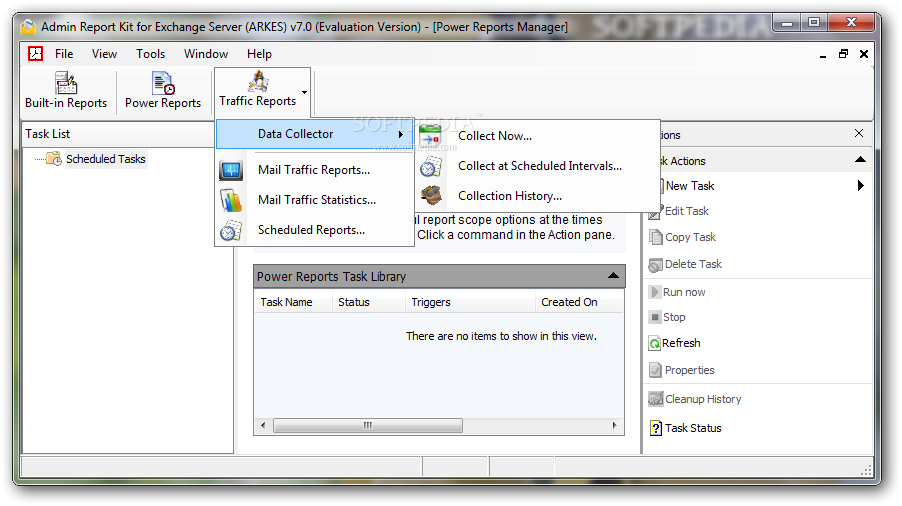Image resolution: width=902 pixels, height=506 pixels.
Task: Click the task library scroll left arrow
Action: pos(263,426)
